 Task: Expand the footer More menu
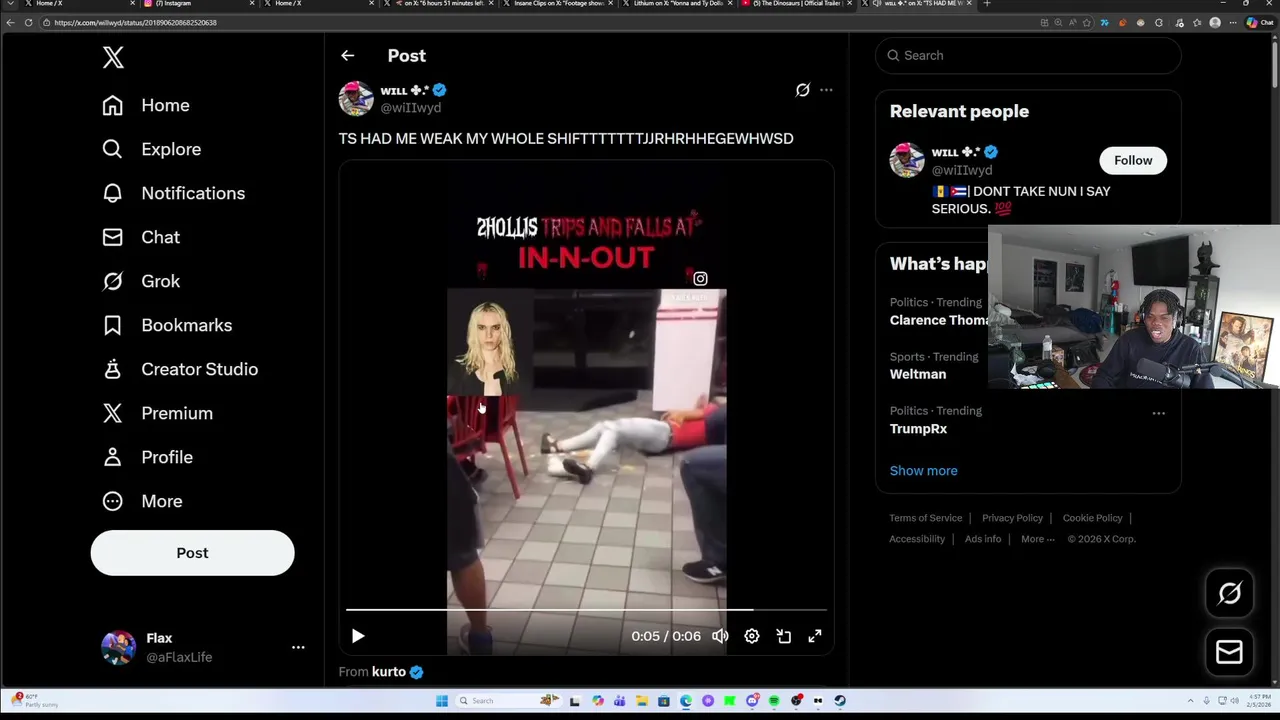point(1037,539)
